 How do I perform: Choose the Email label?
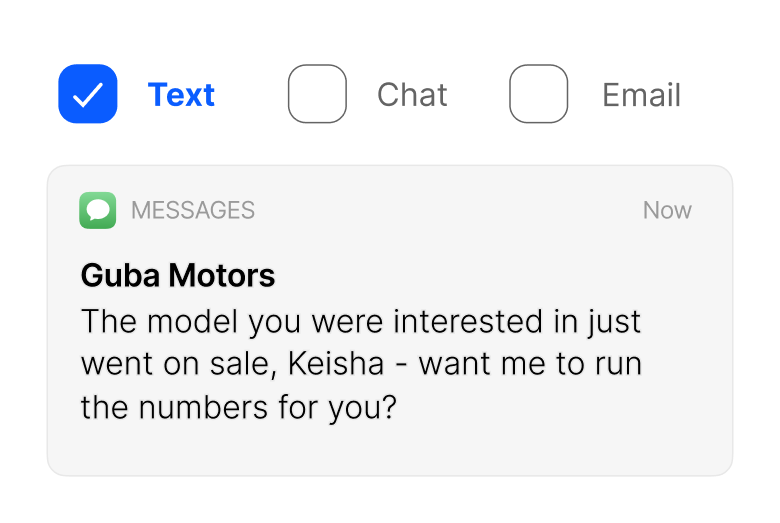point(641,95)
